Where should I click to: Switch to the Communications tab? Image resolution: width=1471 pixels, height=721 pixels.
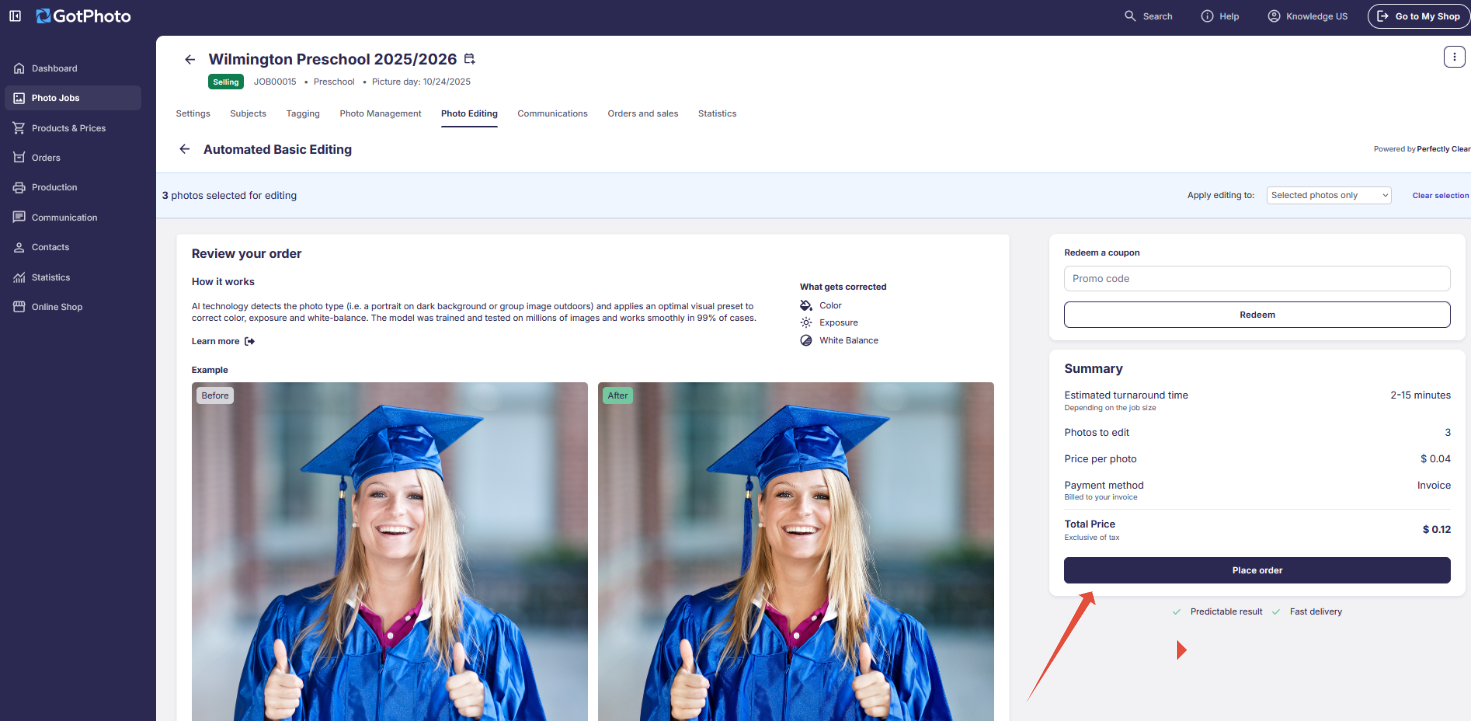coord(552,113)
